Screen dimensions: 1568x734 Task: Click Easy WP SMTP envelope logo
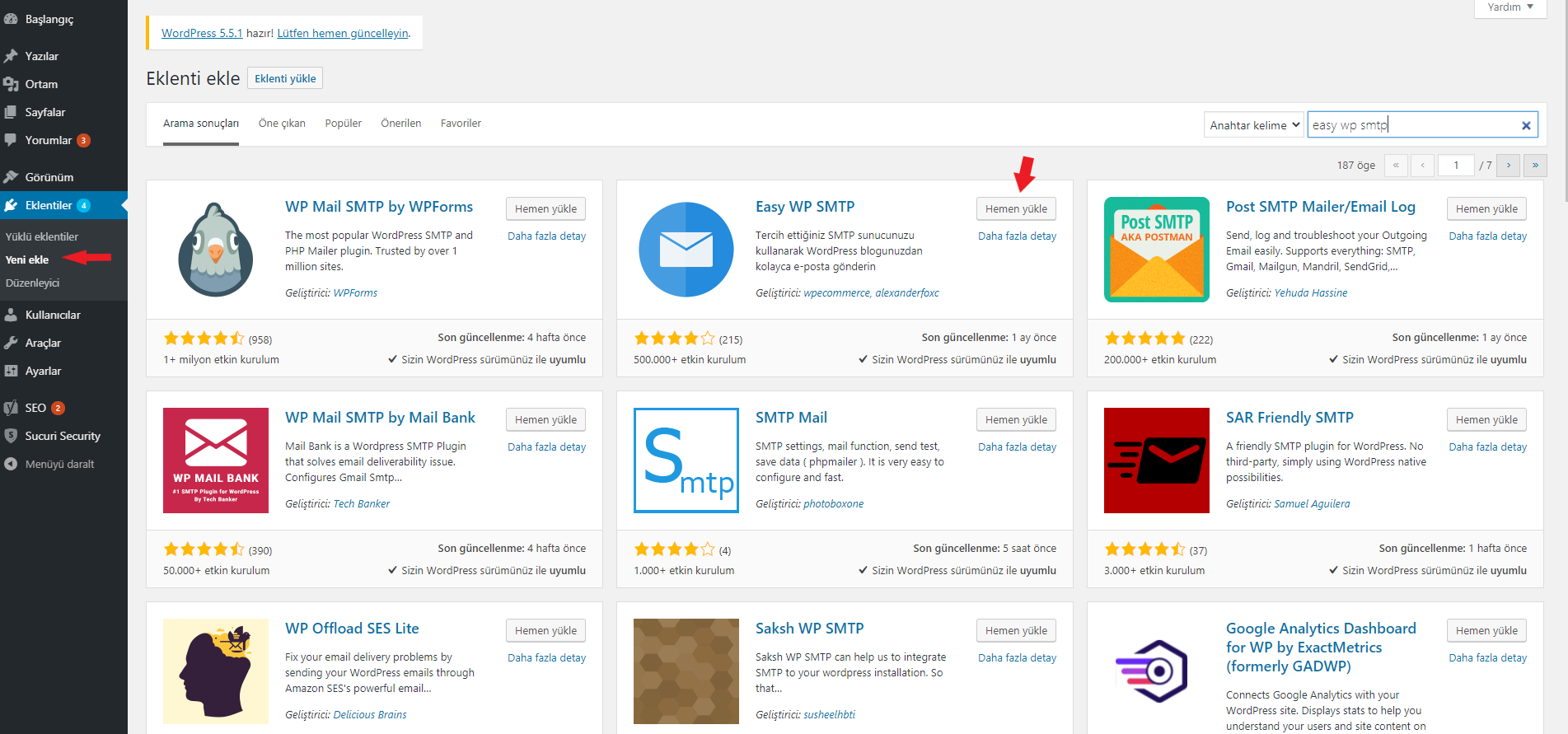click(686, 250)
